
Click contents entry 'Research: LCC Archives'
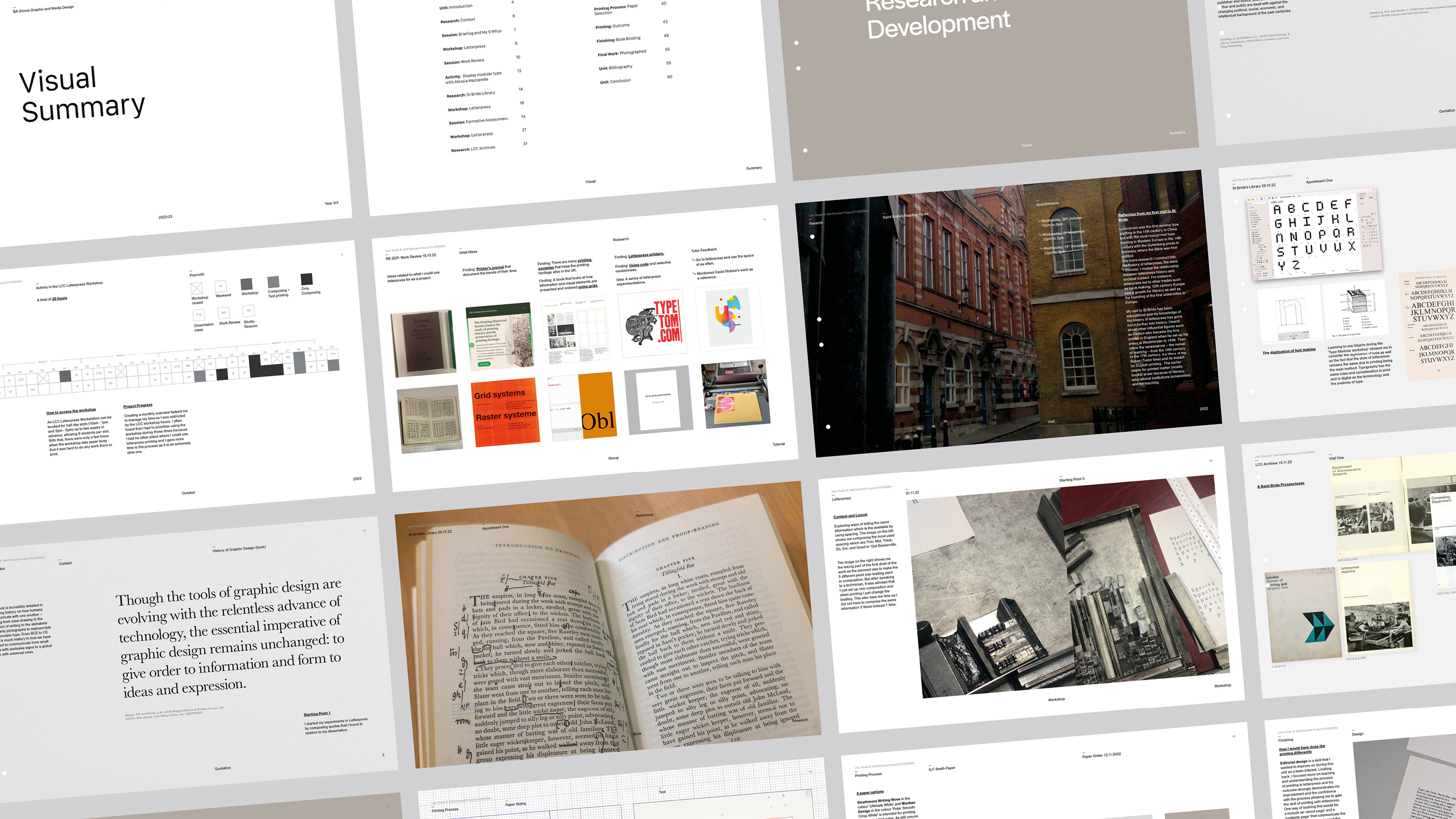(x=473, y=149)
